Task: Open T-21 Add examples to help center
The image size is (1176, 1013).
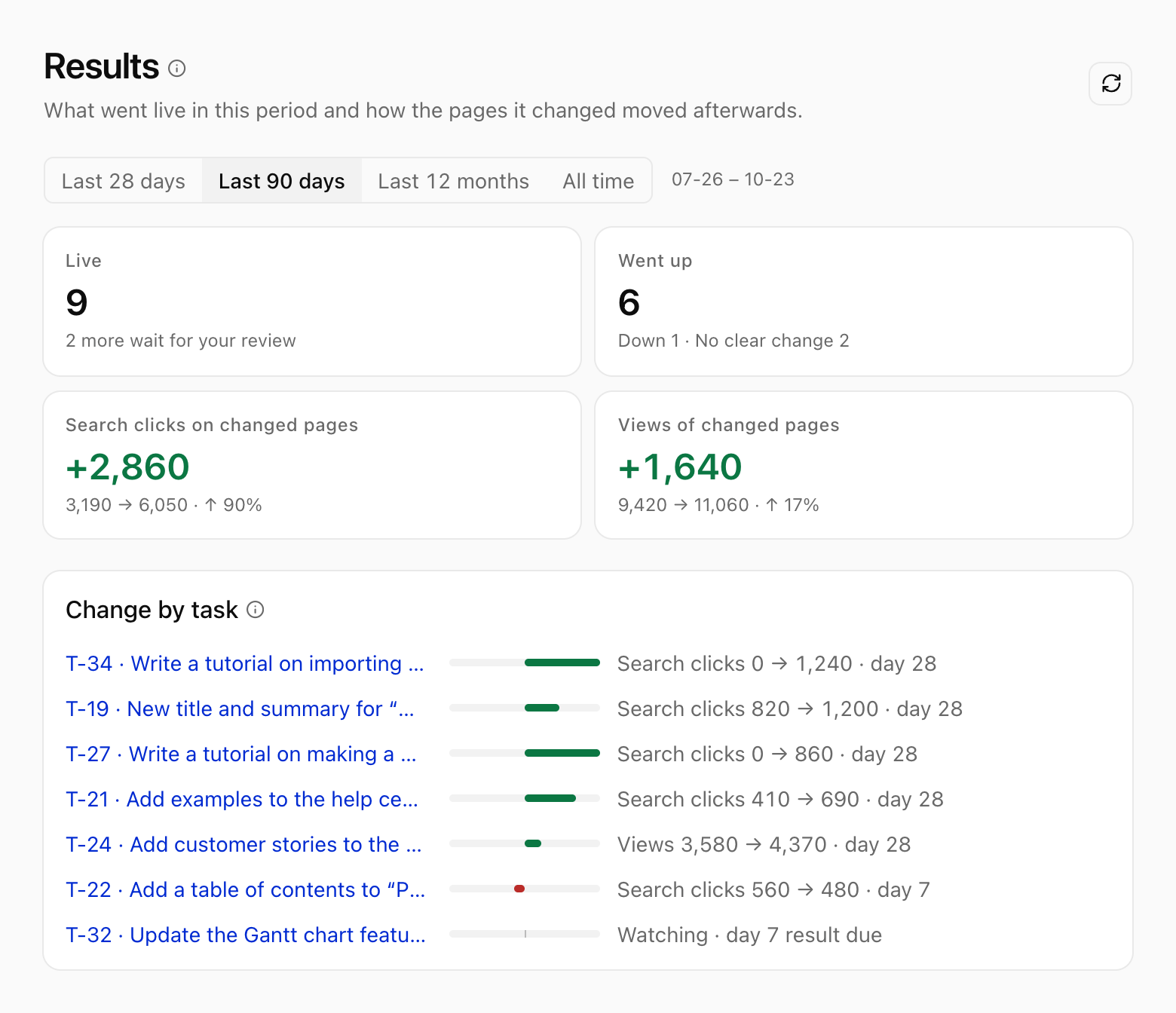Action: (242, 799)
